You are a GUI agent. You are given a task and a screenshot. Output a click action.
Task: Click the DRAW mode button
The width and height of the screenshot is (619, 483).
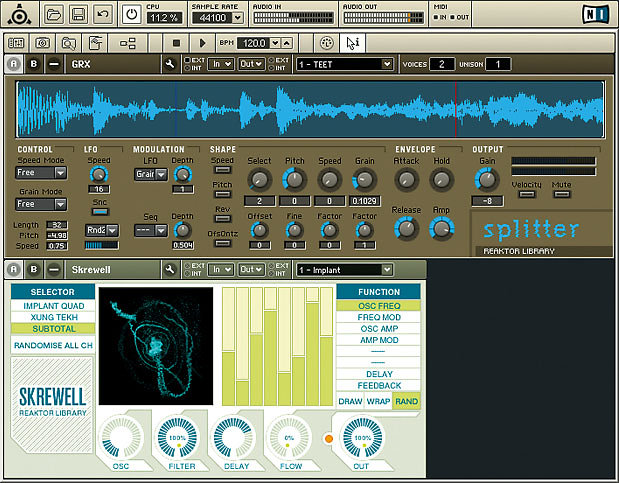coord(350,401)
